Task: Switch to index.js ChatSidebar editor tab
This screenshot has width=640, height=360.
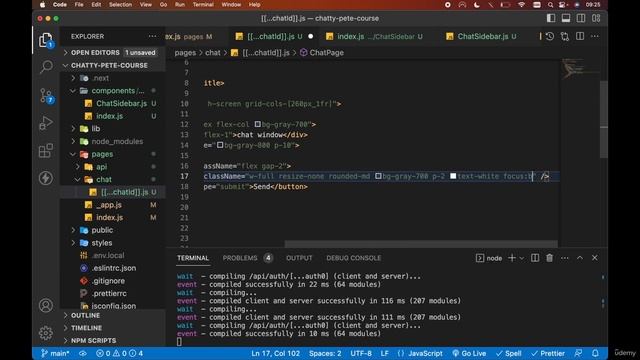Action: click(375, 36)
